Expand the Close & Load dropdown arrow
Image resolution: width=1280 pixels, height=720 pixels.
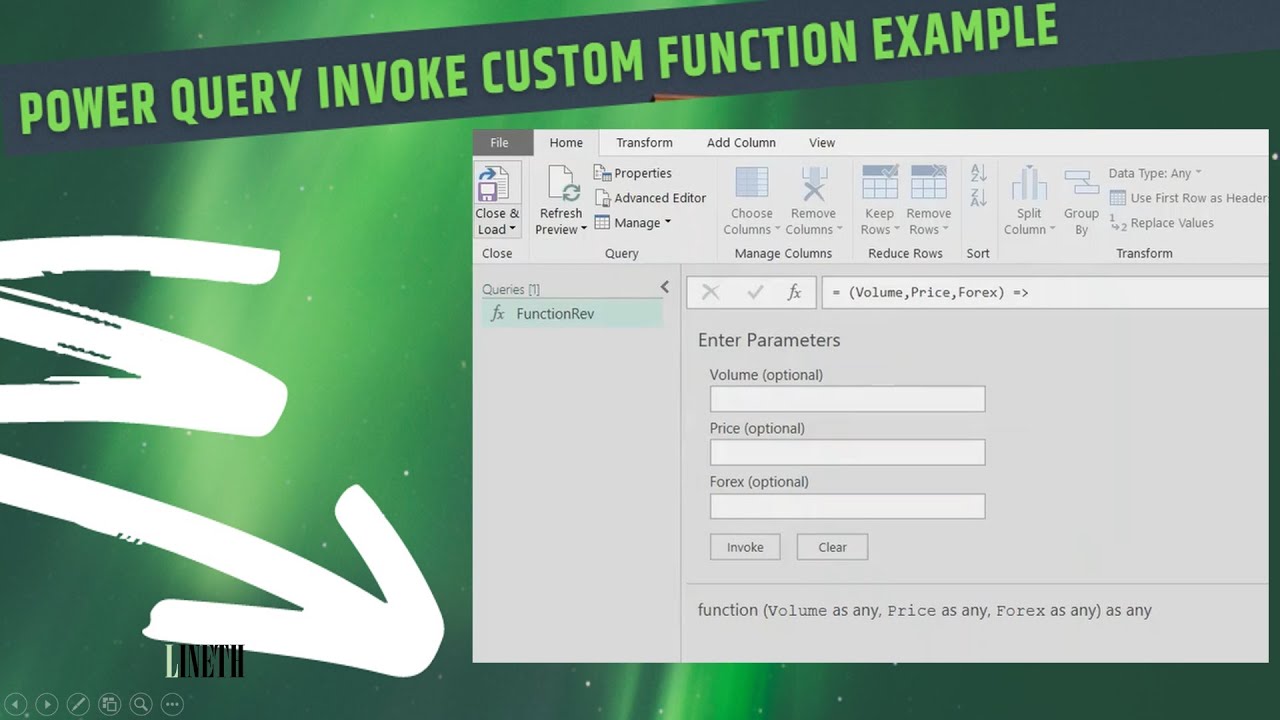coord(512,230)
